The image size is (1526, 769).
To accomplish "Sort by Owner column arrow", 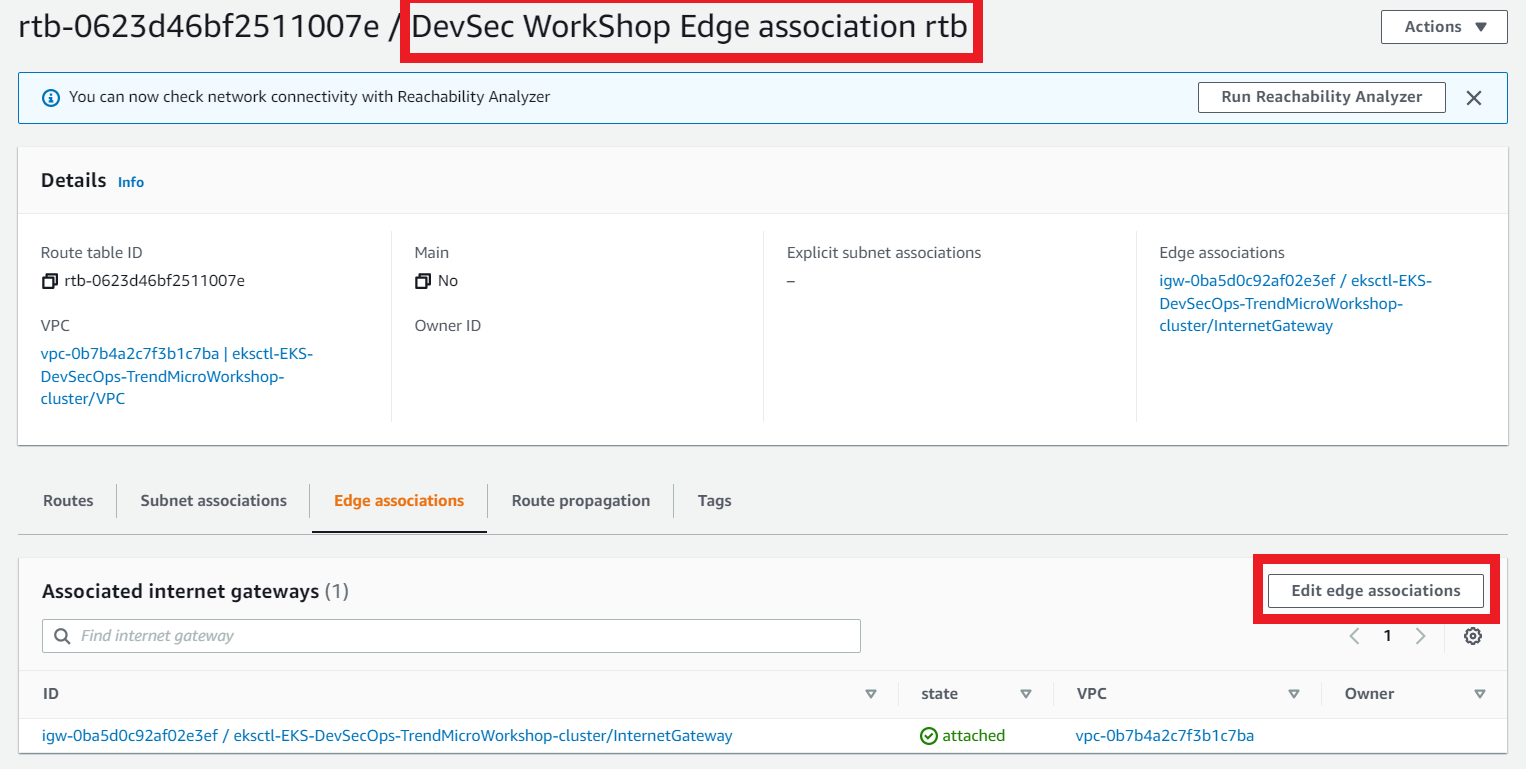I will (1480, 694).
